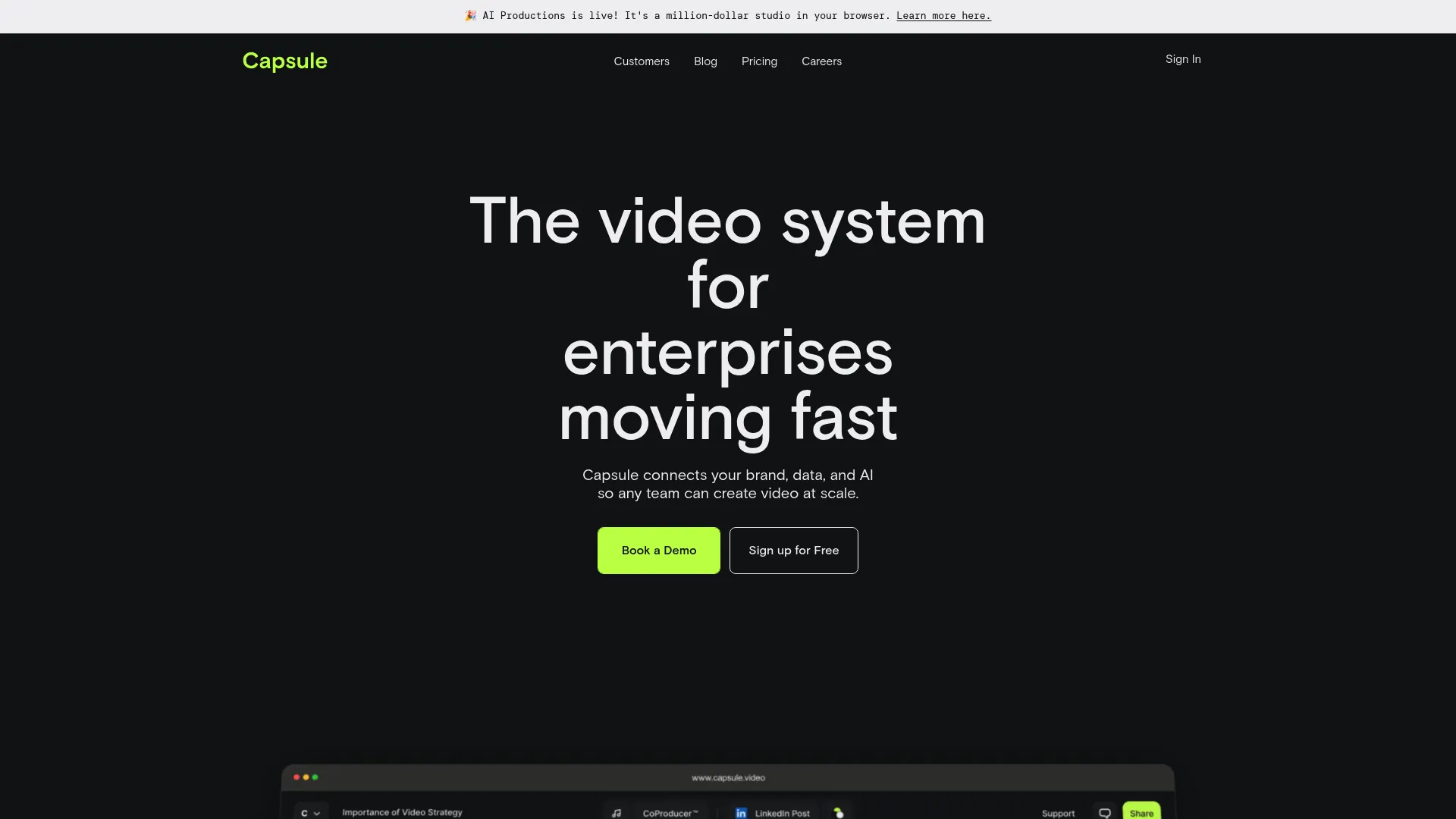
Task: Visit the Blog
Action: coord(705,61)
